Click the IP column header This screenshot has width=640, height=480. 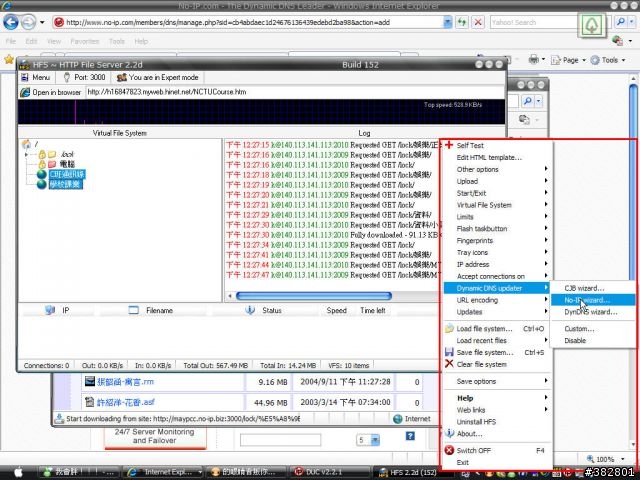[58, 311]
